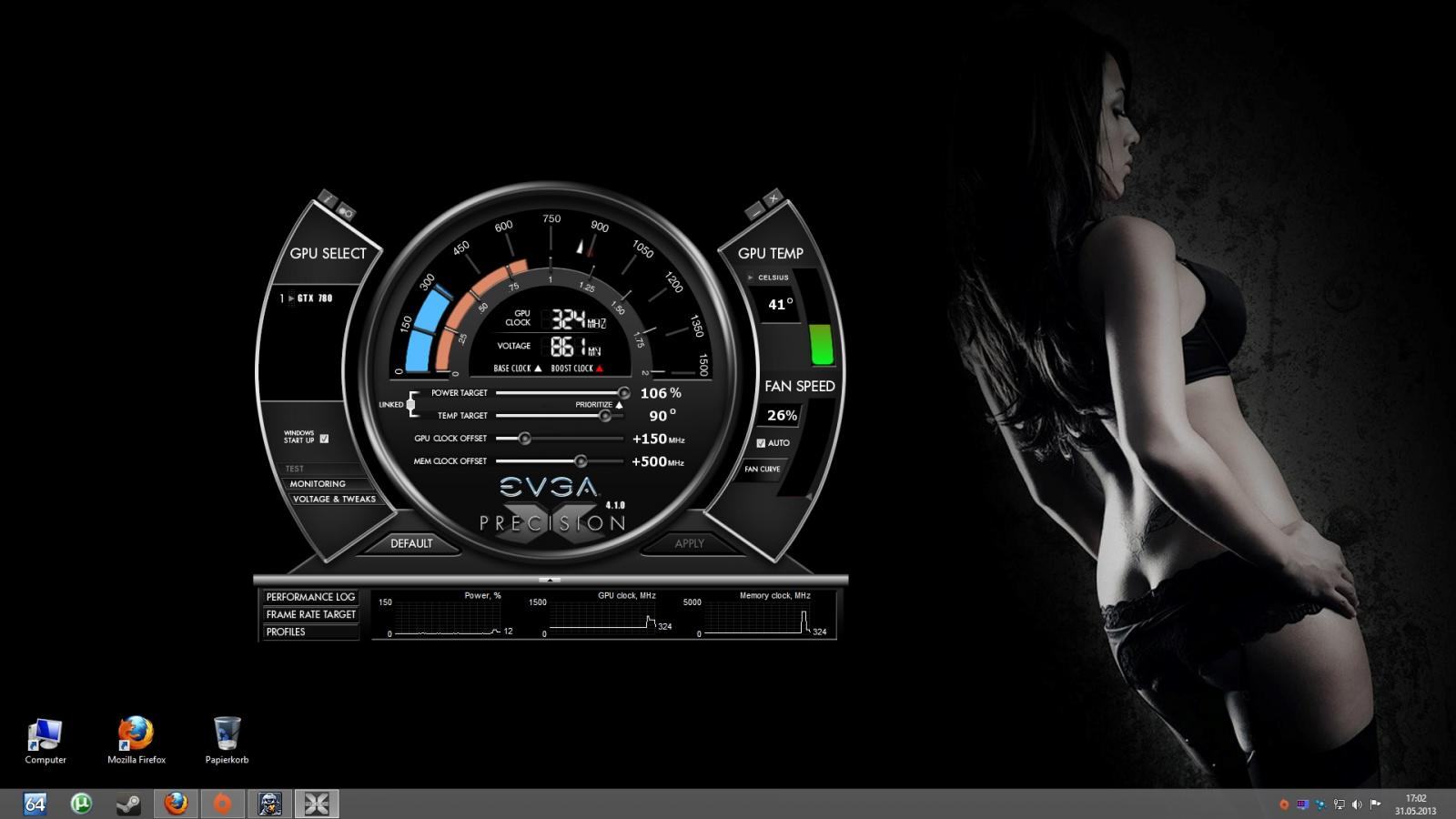Viewport: 1456px width, 819px height.
Task: Click the Temp Target slider handle
Action: [605, 416]
